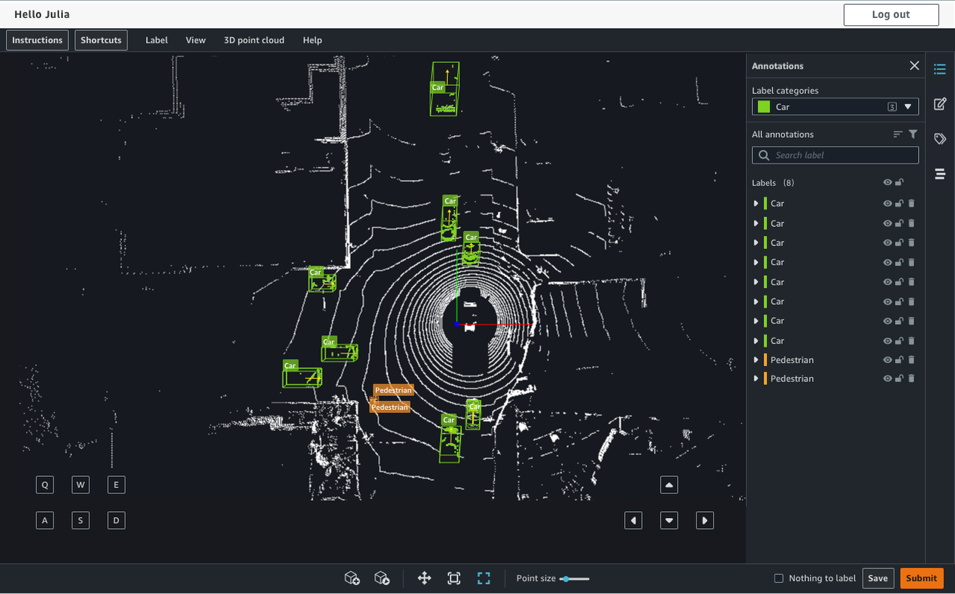The width and height of the screenshot is (955, 594).
Task: Expand the first Car annotation entry
Action: coord(756,204)
